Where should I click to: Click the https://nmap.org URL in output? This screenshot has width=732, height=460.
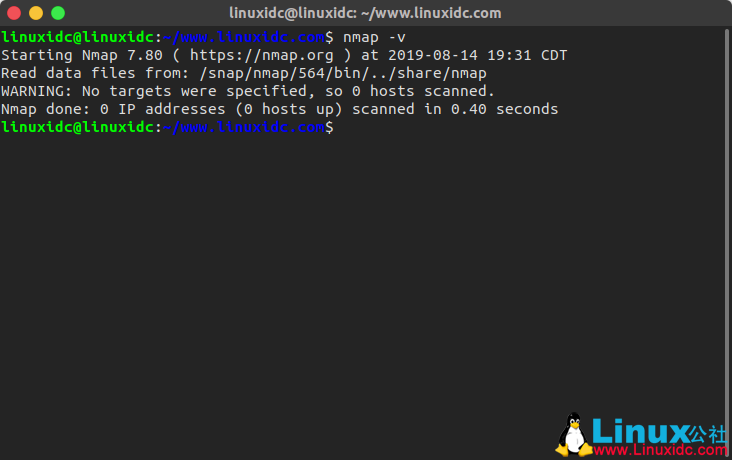(261, 55)
